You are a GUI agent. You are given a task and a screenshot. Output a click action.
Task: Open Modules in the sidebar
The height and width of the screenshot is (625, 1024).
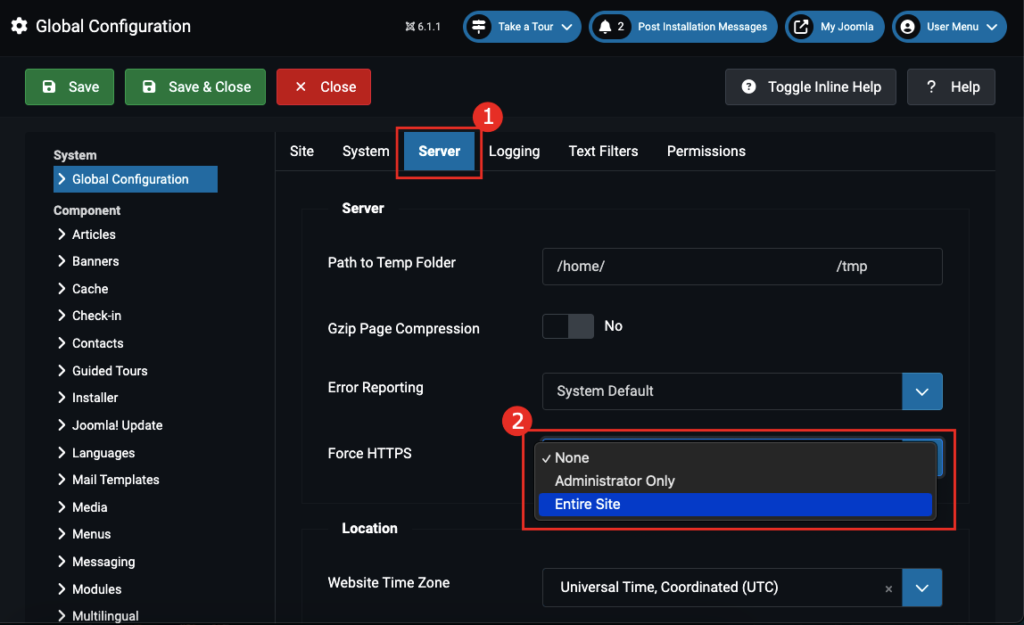click(97, 589)
